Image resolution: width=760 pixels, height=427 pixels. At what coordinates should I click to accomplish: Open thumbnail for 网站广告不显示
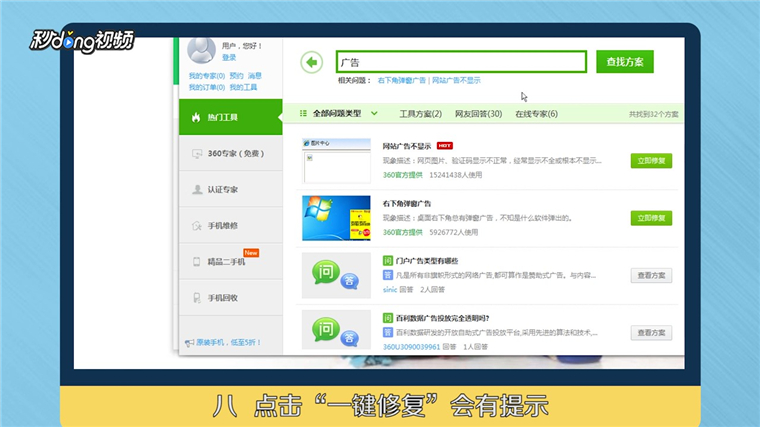tap(336, 160)
